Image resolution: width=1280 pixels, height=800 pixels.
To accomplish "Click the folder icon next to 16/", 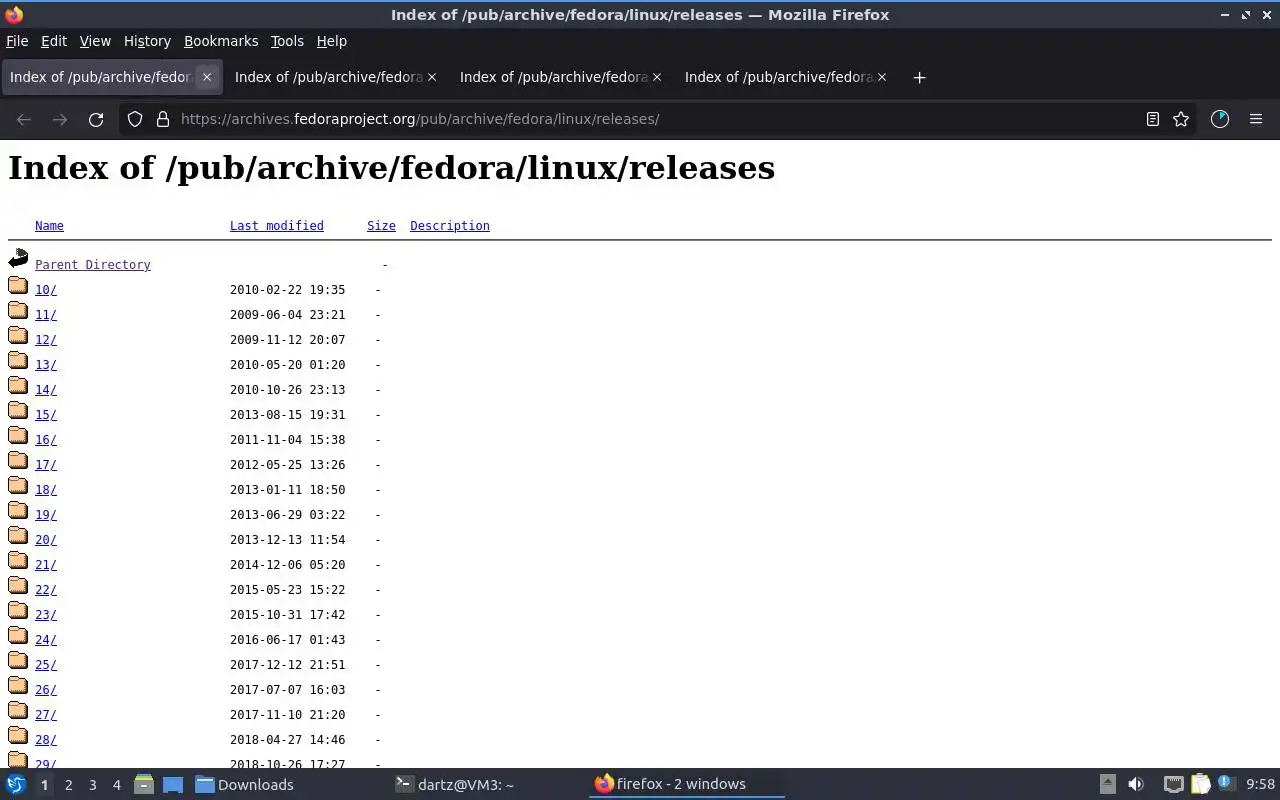I will click(18, 436).
